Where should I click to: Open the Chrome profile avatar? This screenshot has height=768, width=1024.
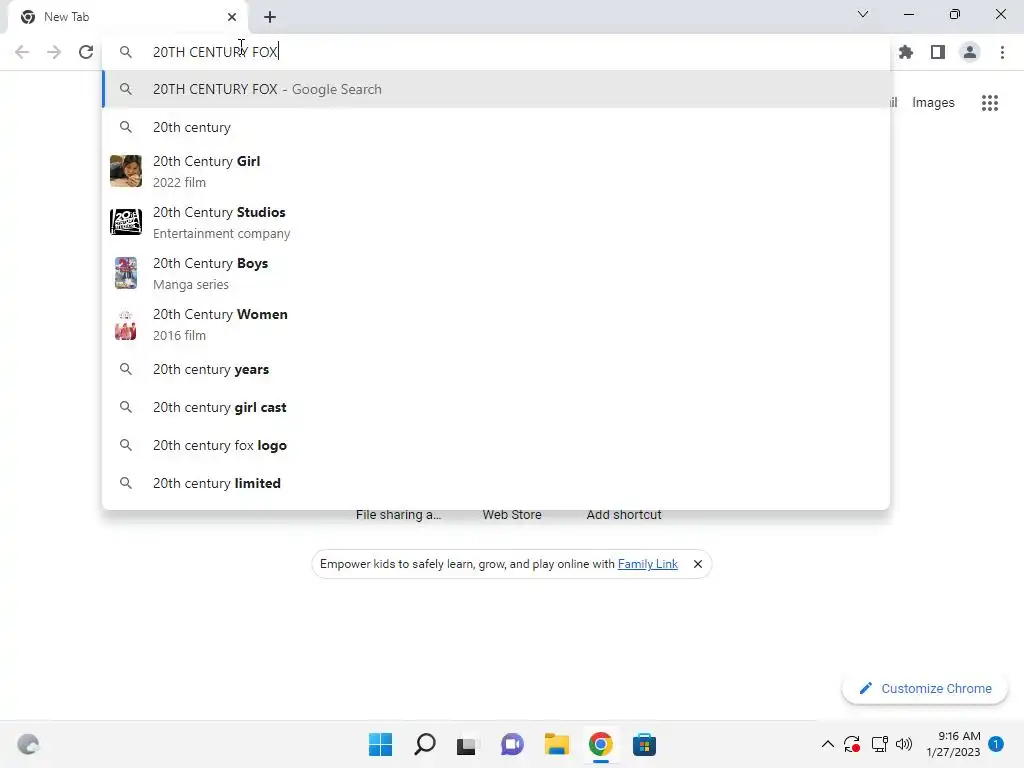tap(970, 52)
